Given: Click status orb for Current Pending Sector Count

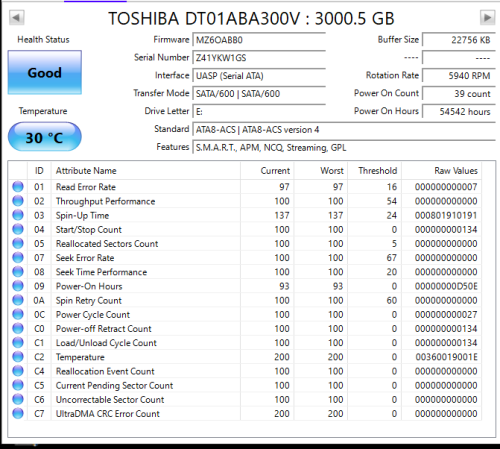Looking at the screenshot, I should click(18, 385).
